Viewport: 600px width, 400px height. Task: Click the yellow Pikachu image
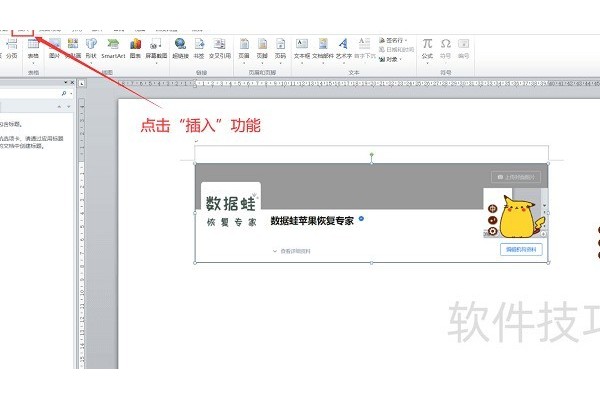click(520, 217)
